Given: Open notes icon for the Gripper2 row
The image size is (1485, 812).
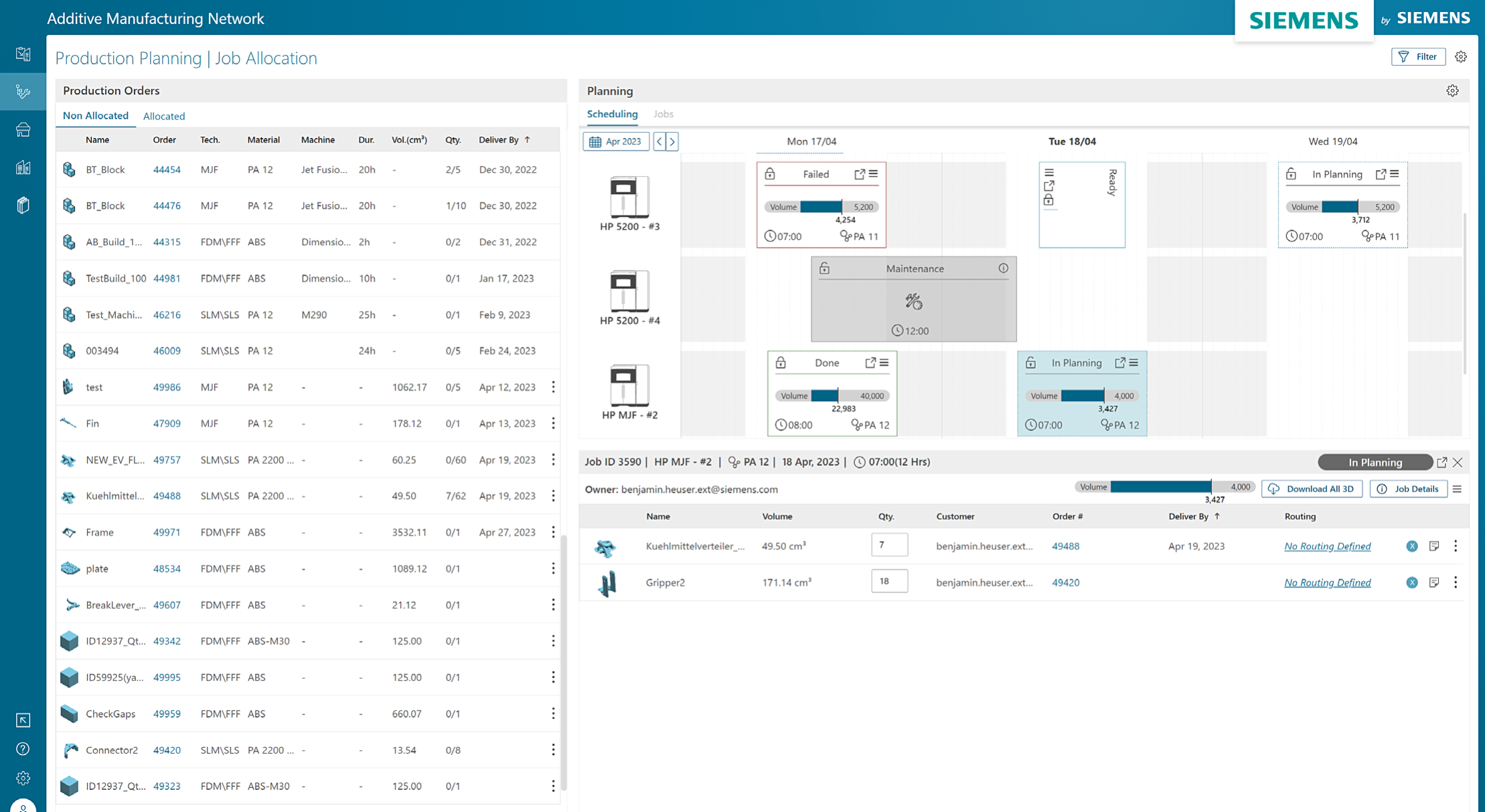Looking at the screenshot, I should click(1433, 582).
